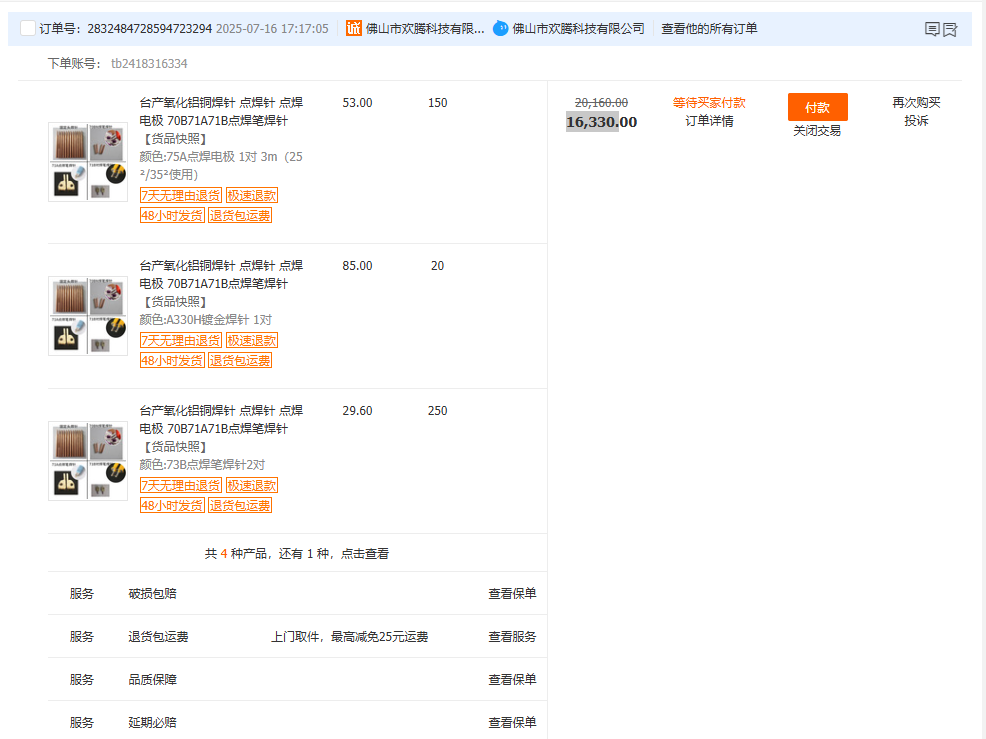Click 48小时发货 tag on 75A点焊电极 item

(x=172, y=216)
